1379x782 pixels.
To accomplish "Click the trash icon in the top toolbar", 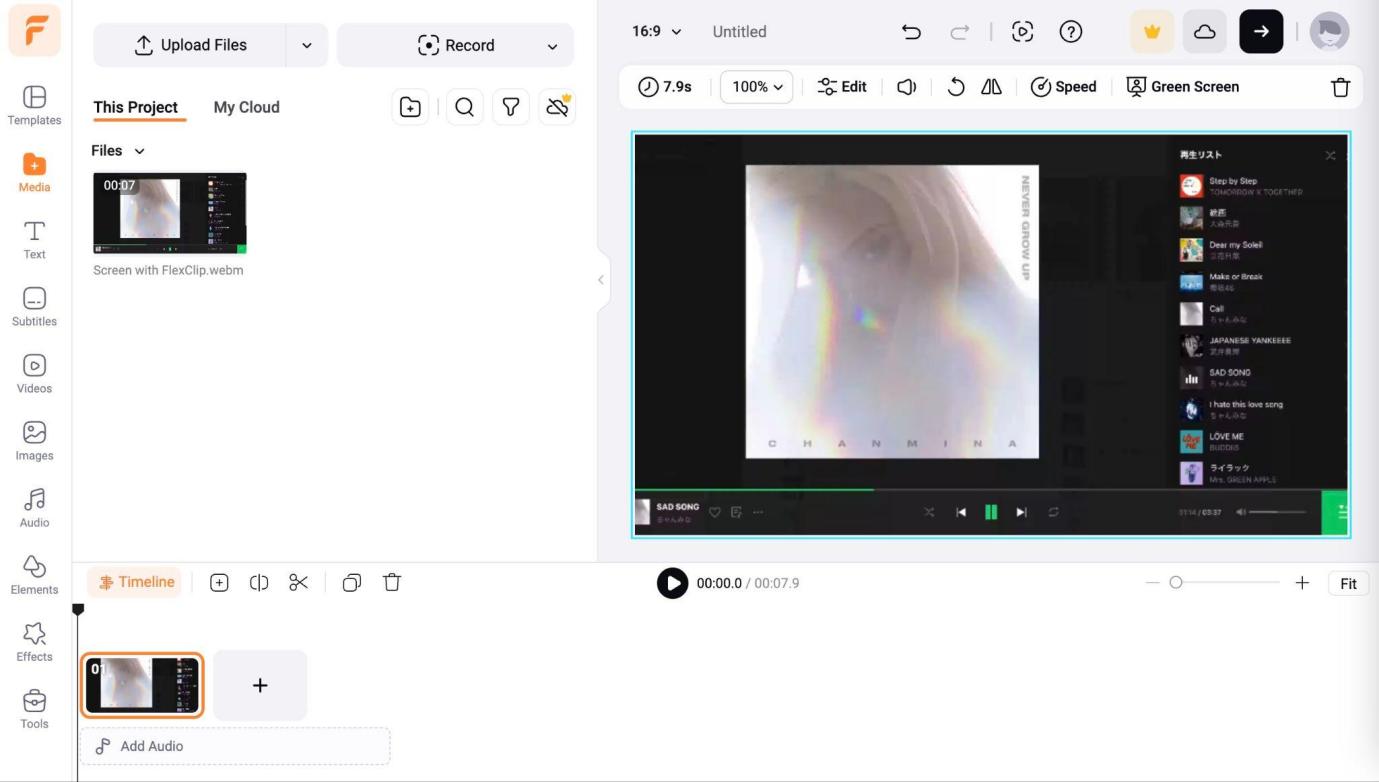I will coord(1340,87).
